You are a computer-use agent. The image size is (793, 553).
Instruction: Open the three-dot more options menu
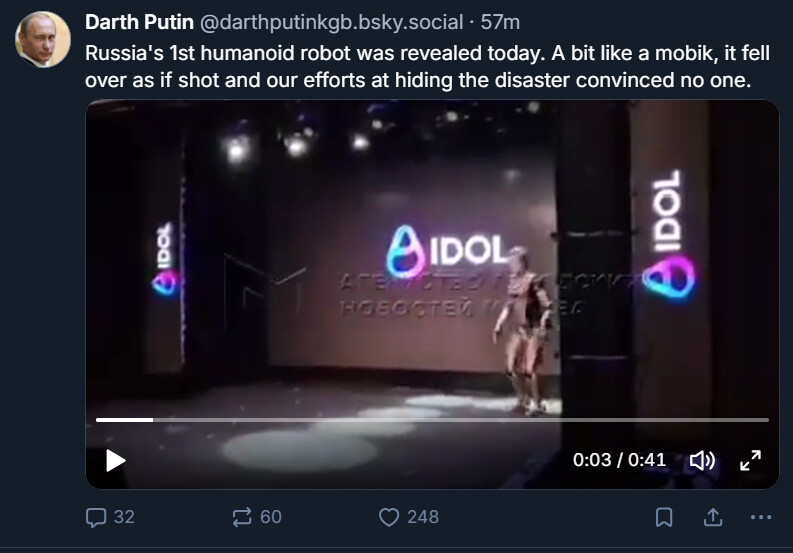761,517
